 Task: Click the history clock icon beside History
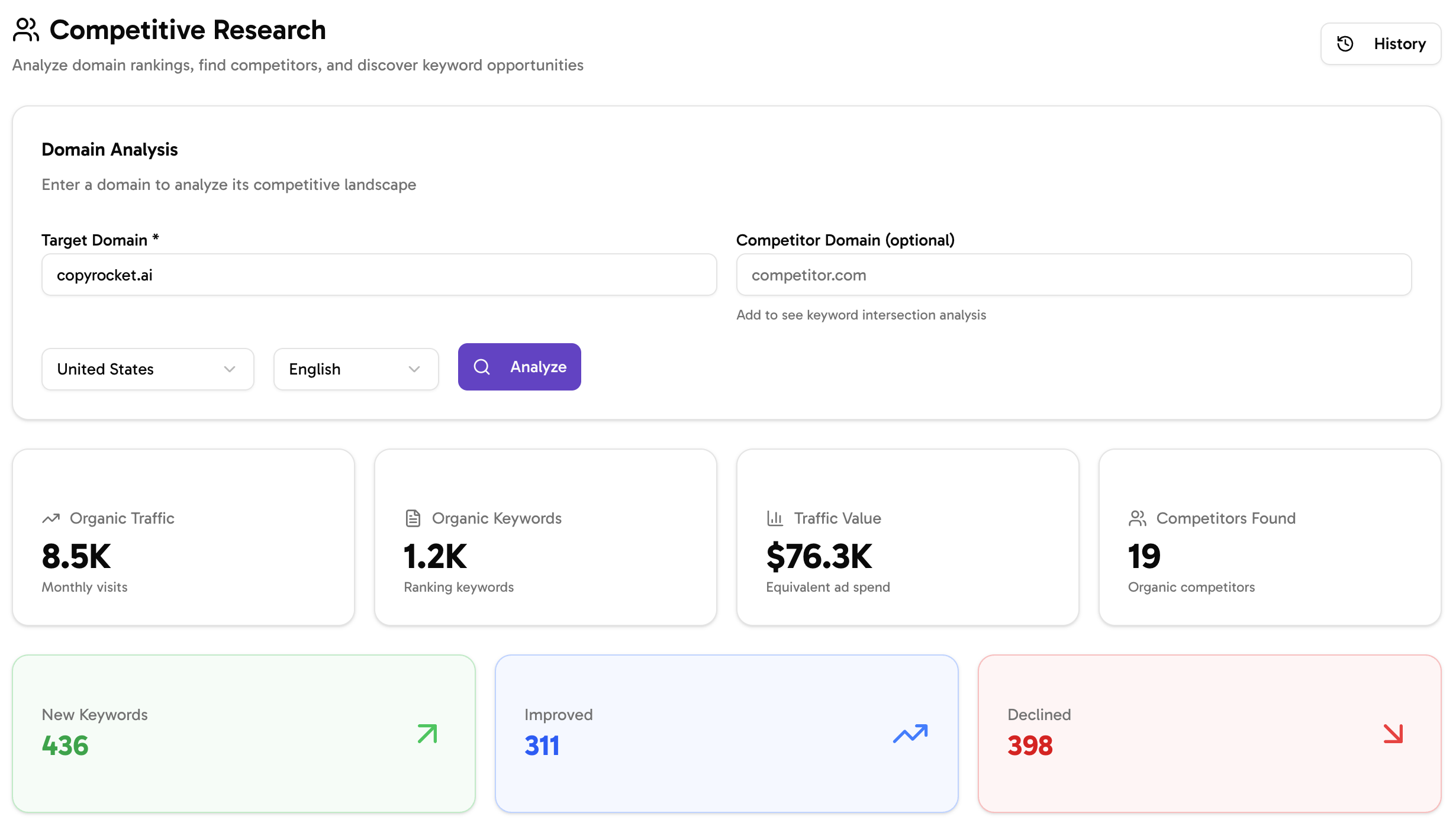point(1345,43)
